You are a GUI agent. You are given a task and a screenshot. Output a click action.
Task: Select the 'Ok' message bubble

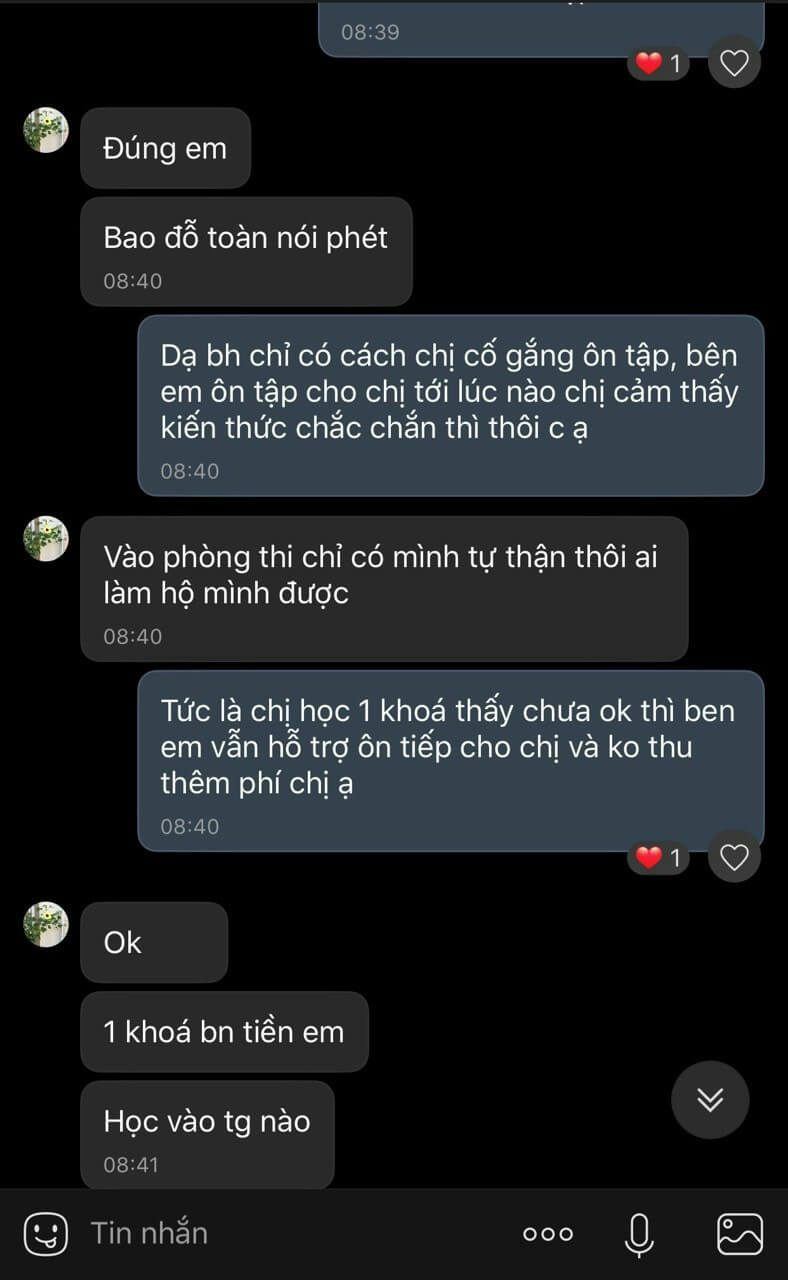154,942
